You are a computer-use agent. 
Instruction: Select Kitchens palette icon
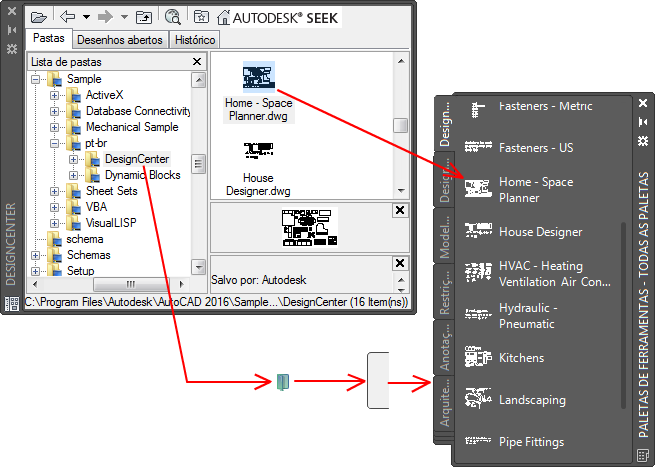(x=478, y=357)
